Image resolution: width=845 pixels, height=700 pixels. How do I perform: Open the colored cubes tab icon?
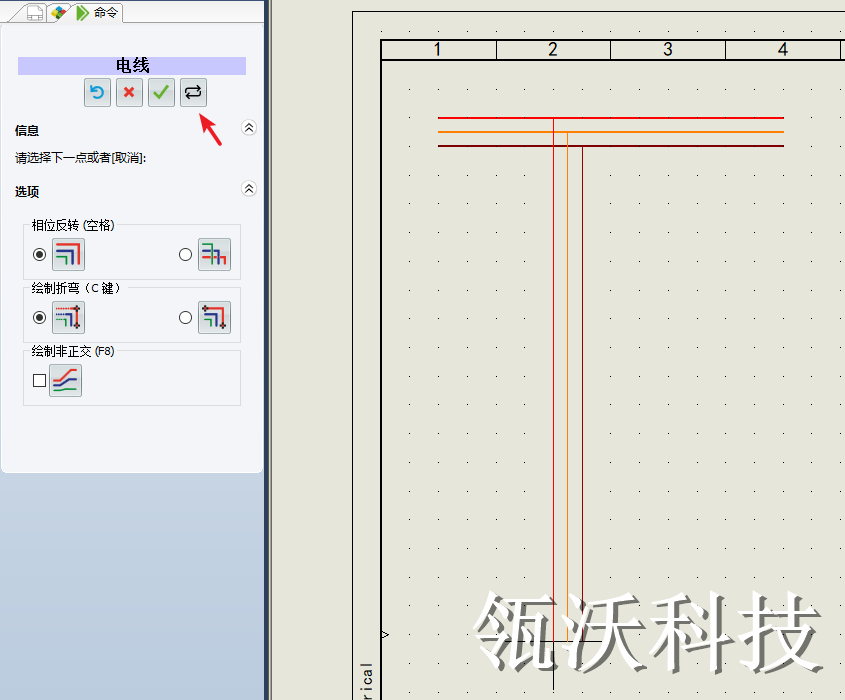point(59,12)
